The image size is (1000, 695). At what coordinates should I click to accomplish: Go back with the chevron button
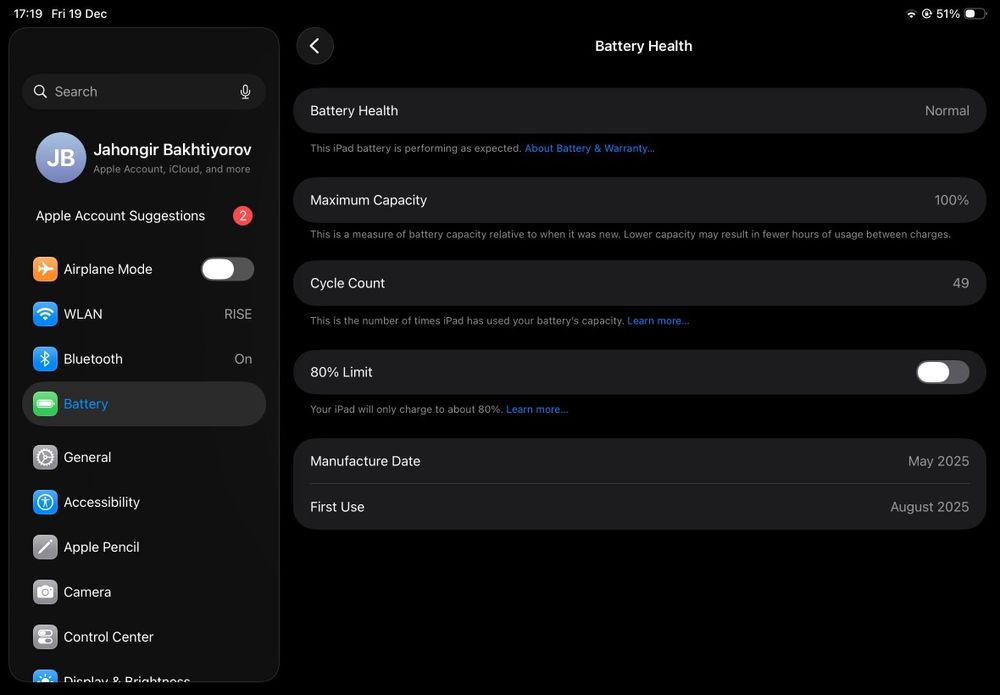pyautogui.click(x=315, y=46)
